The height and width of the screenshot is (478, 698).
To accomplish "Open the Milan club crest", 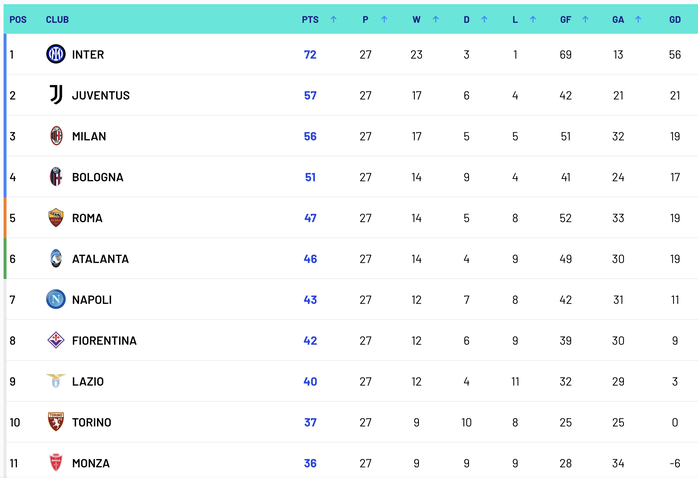I will tap(56, 136).
